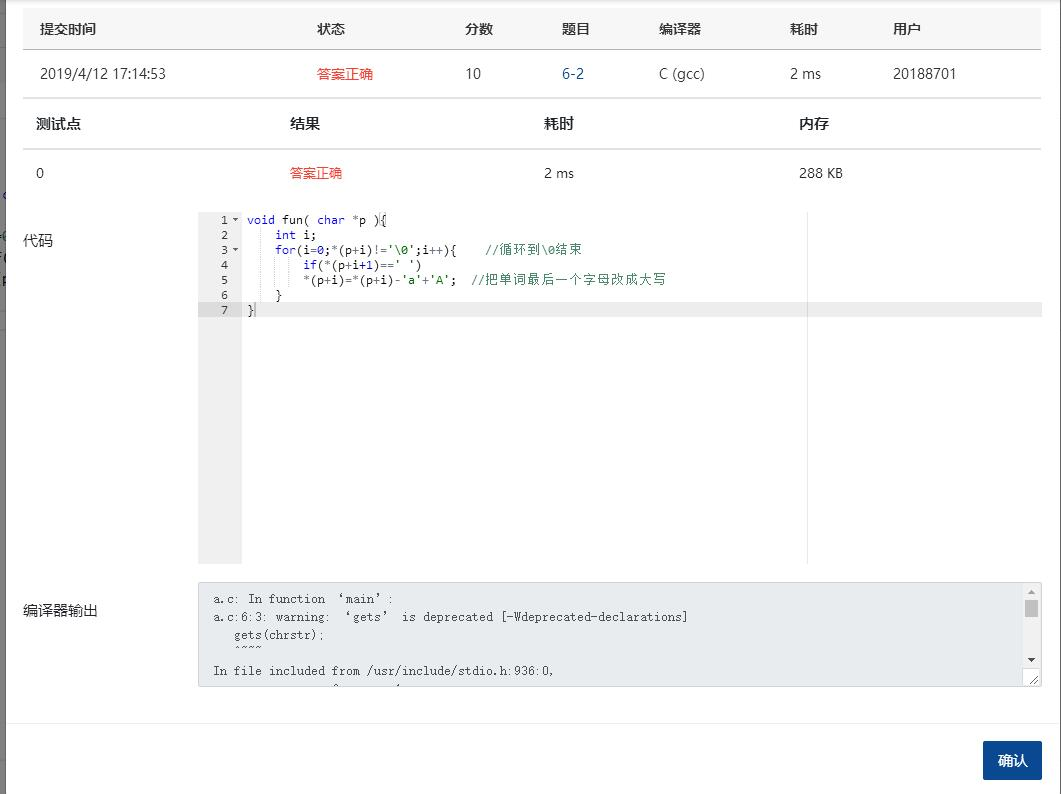Click the comment //把单词最后一个字母改成大写
The image size is (1061, 794).
pos(568,280)
